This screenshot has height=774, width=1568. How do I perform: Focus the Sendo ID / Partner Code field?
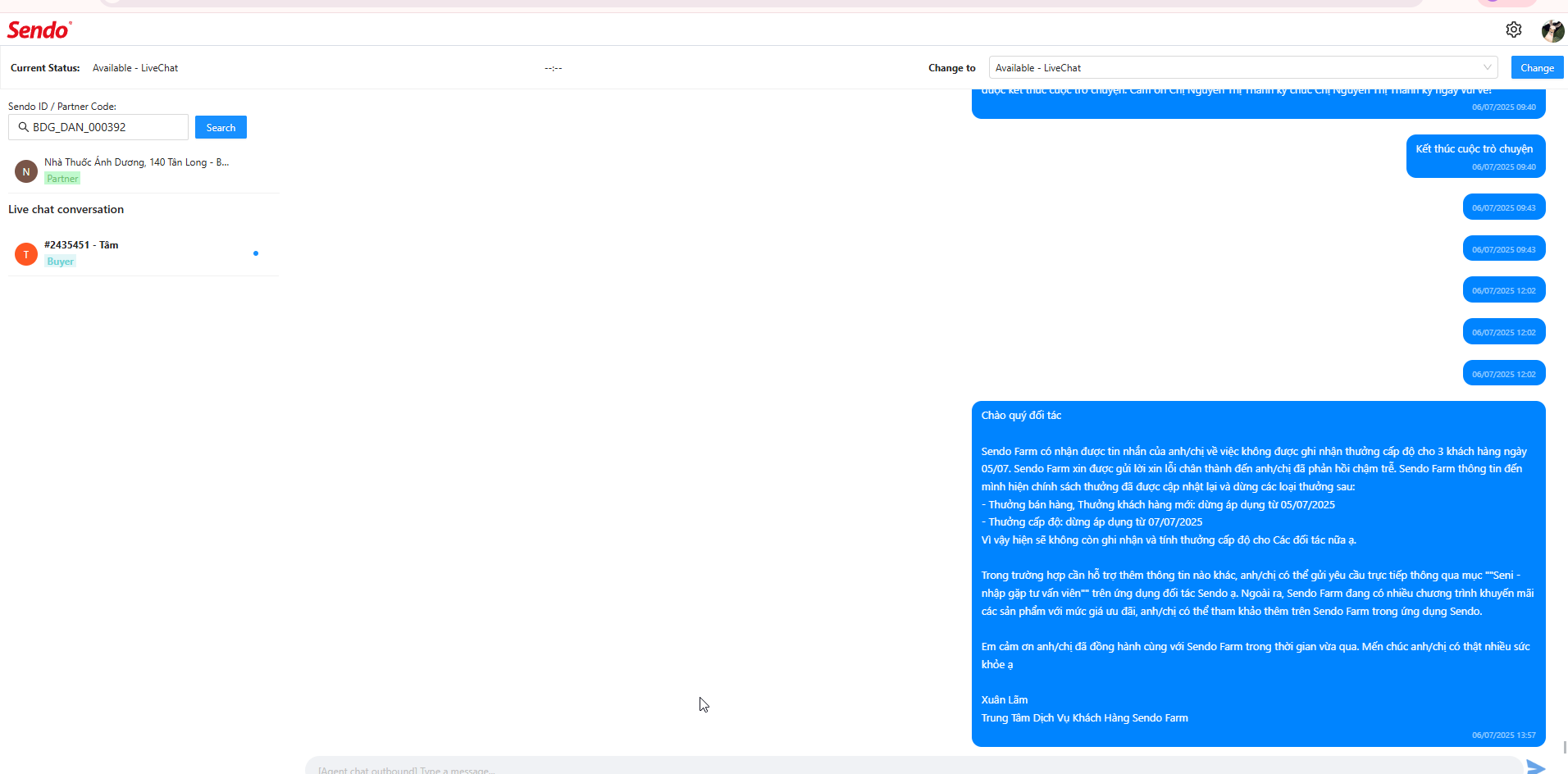click(98, 127)
